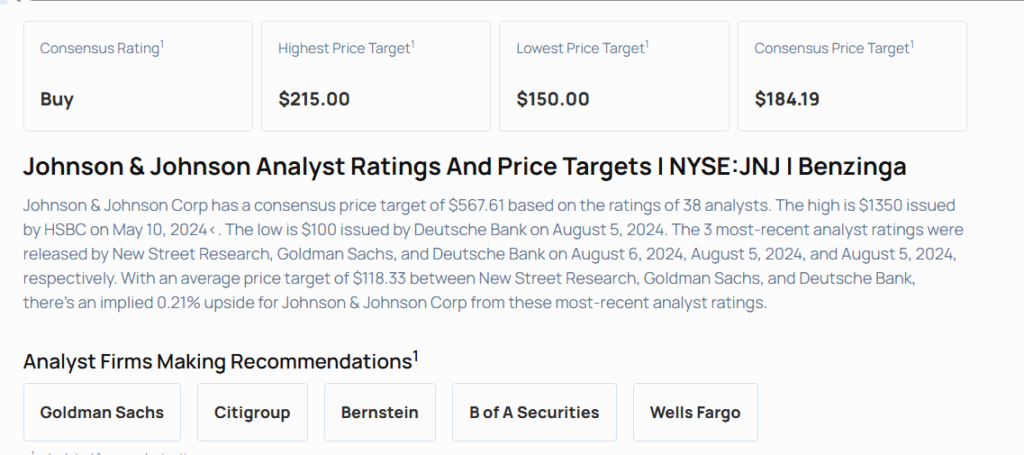The image size is (1024, 455).
Task: Click the Goldman Sachs analyst firm button
Action: pos(102,412)
